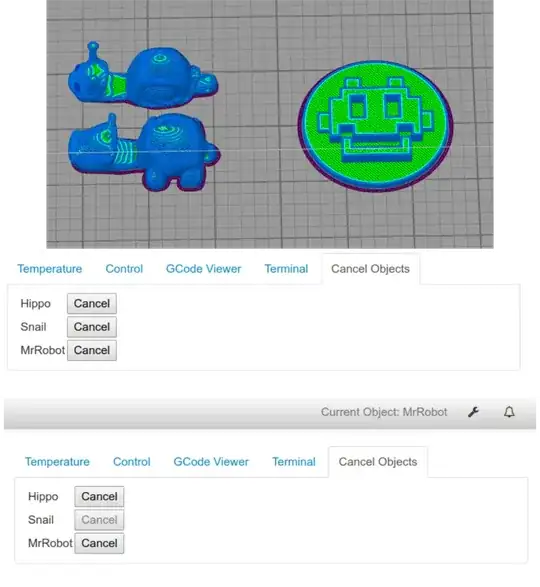The image size is (540, 587).
Task: Click the 'Current Object: MrRobot' status text
Action: (384, 412)
